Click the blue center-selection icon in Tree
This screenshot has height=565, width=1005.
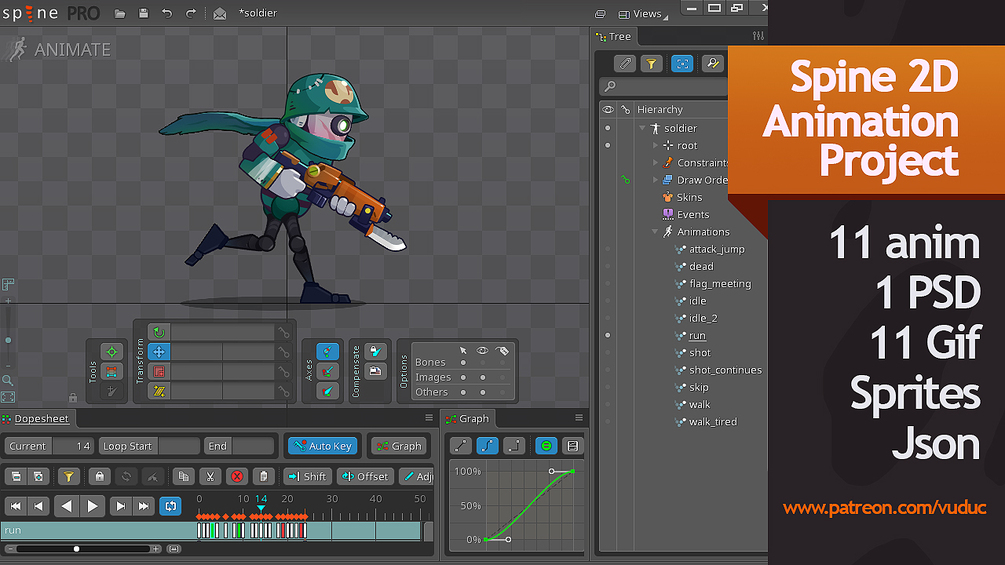(682, 63)
